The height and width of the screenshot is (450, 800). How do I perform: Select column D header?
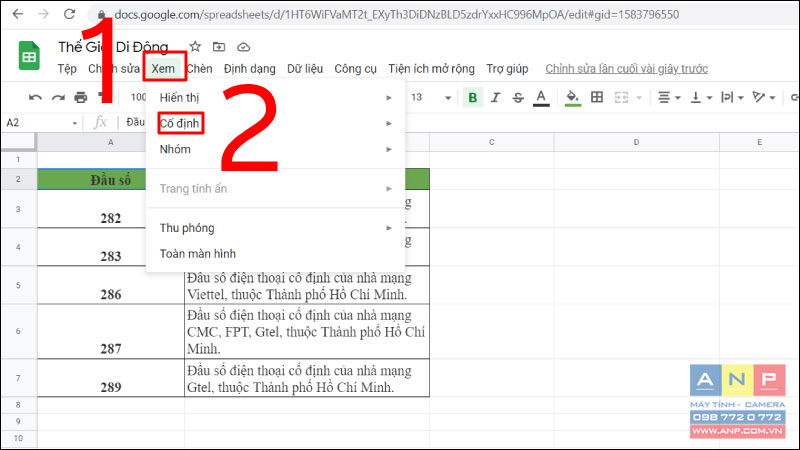[636, 142]
